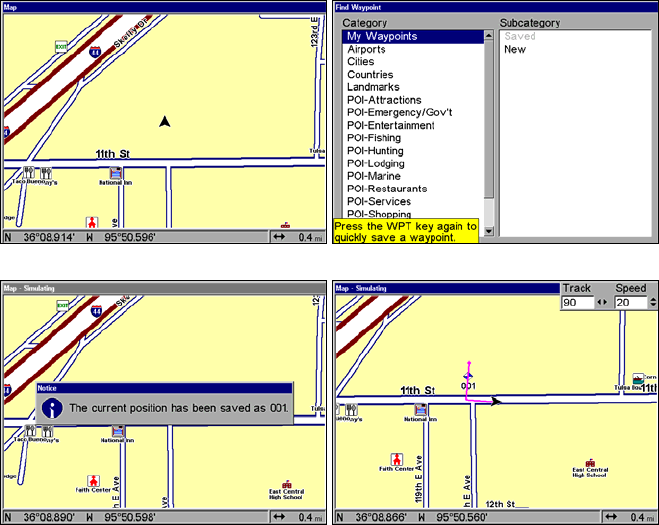Click the Interstate 44 shield in the non-simulating Map window
The image size is (659, 525).
click(95, 52)
